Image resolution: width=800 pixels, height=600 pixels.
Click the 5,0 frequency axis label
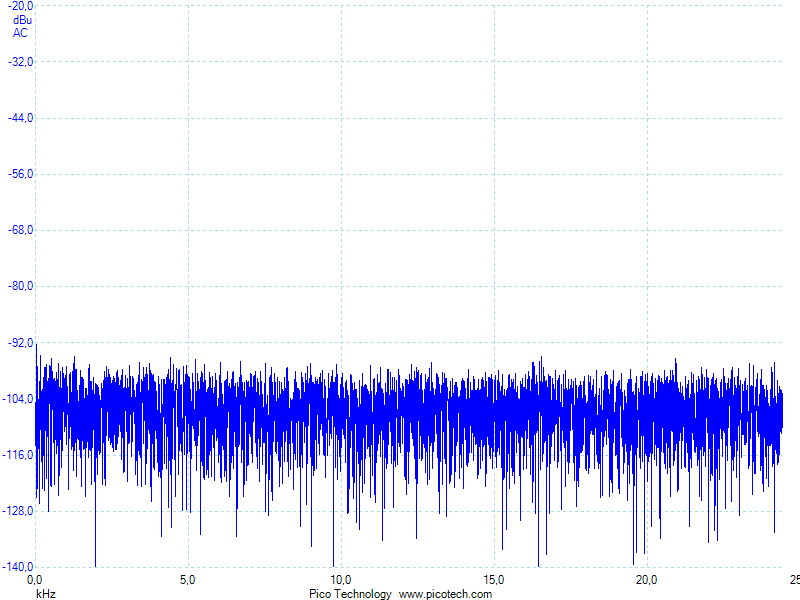point(188,580)
